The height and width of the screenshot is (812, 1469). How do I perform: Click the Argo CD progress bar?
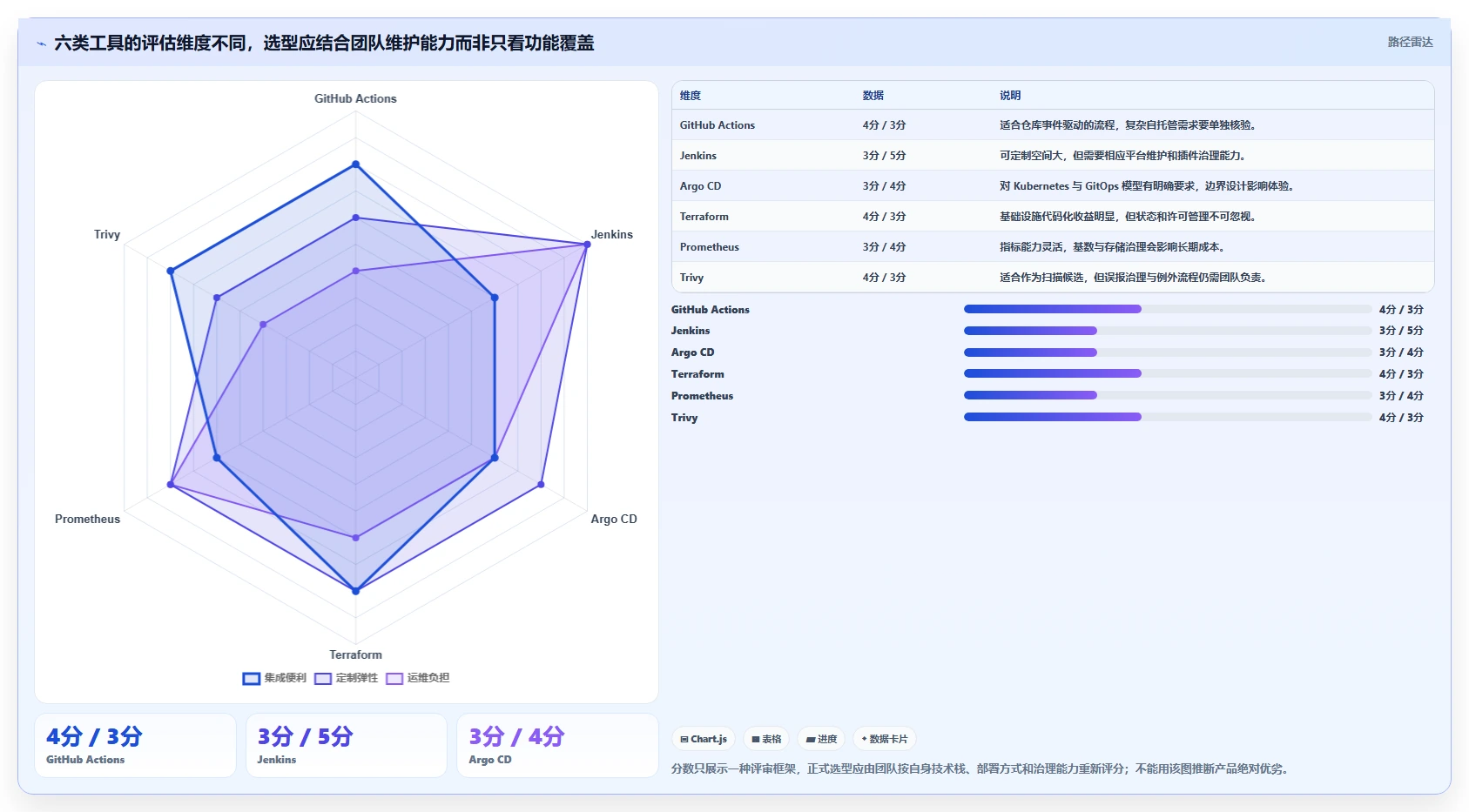coord(1168,352)
